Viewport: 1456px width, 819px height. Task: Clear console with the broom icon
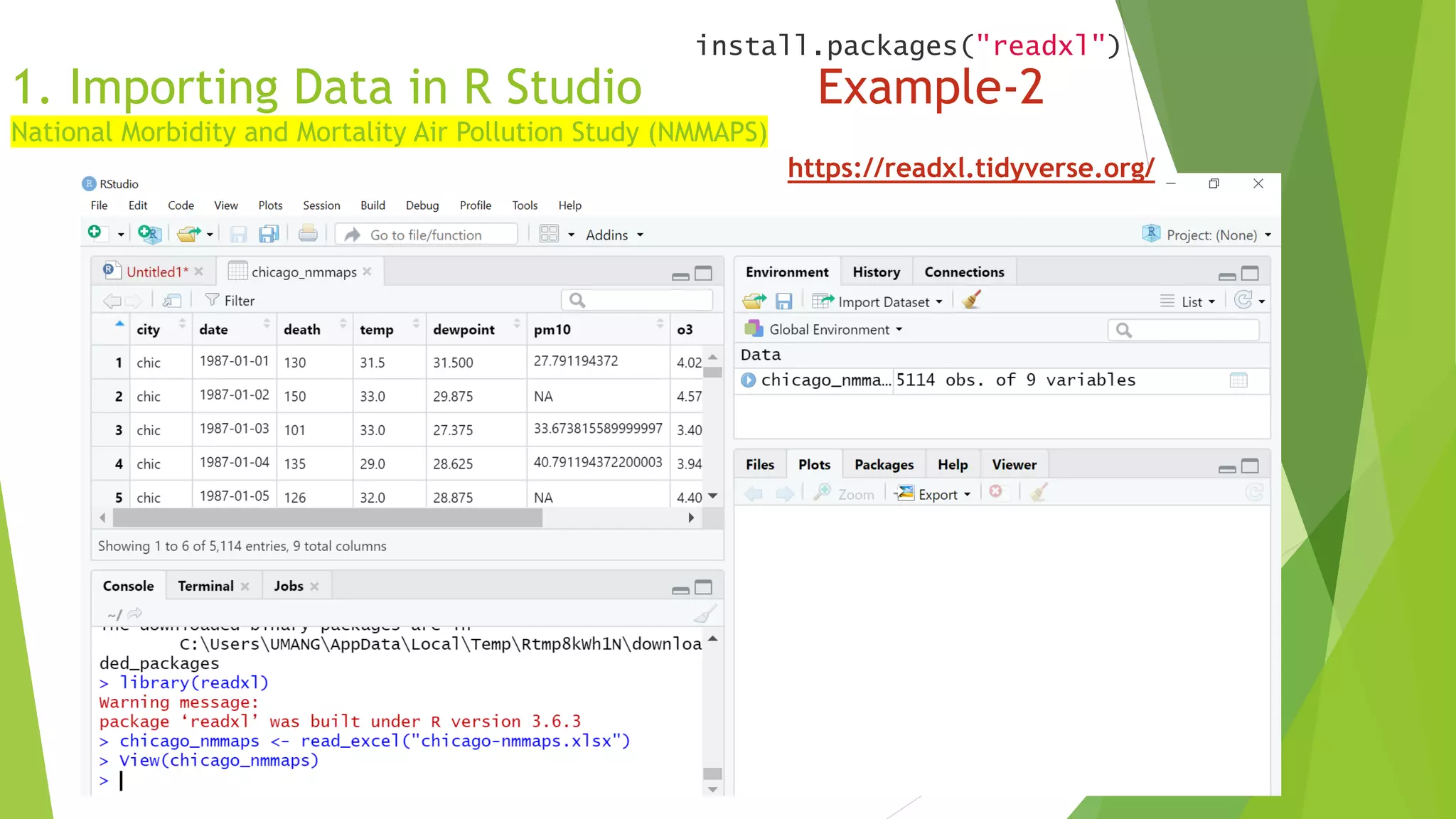coord(705,614)
